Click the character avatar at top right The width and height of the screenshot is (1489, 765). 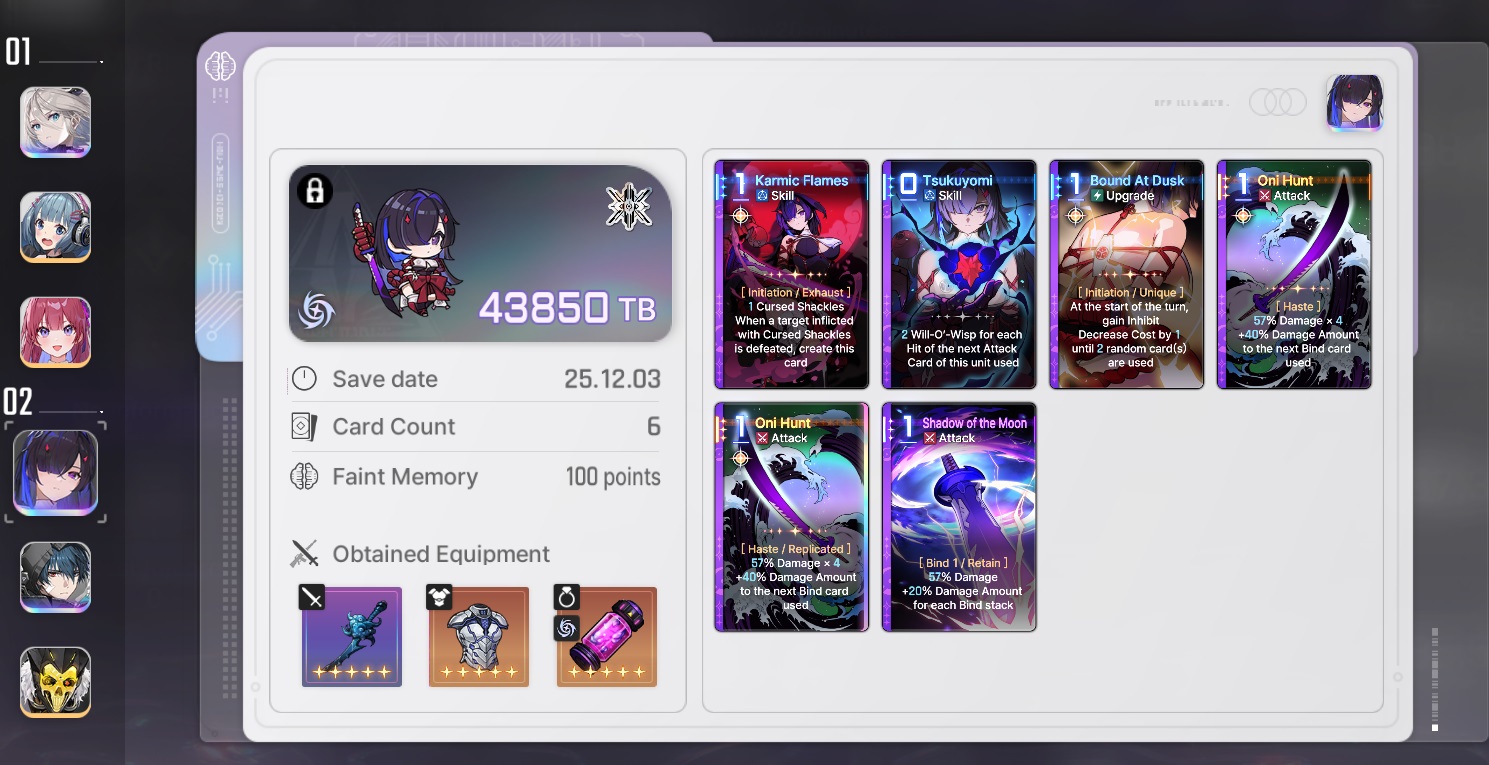tap(1355, 102)
